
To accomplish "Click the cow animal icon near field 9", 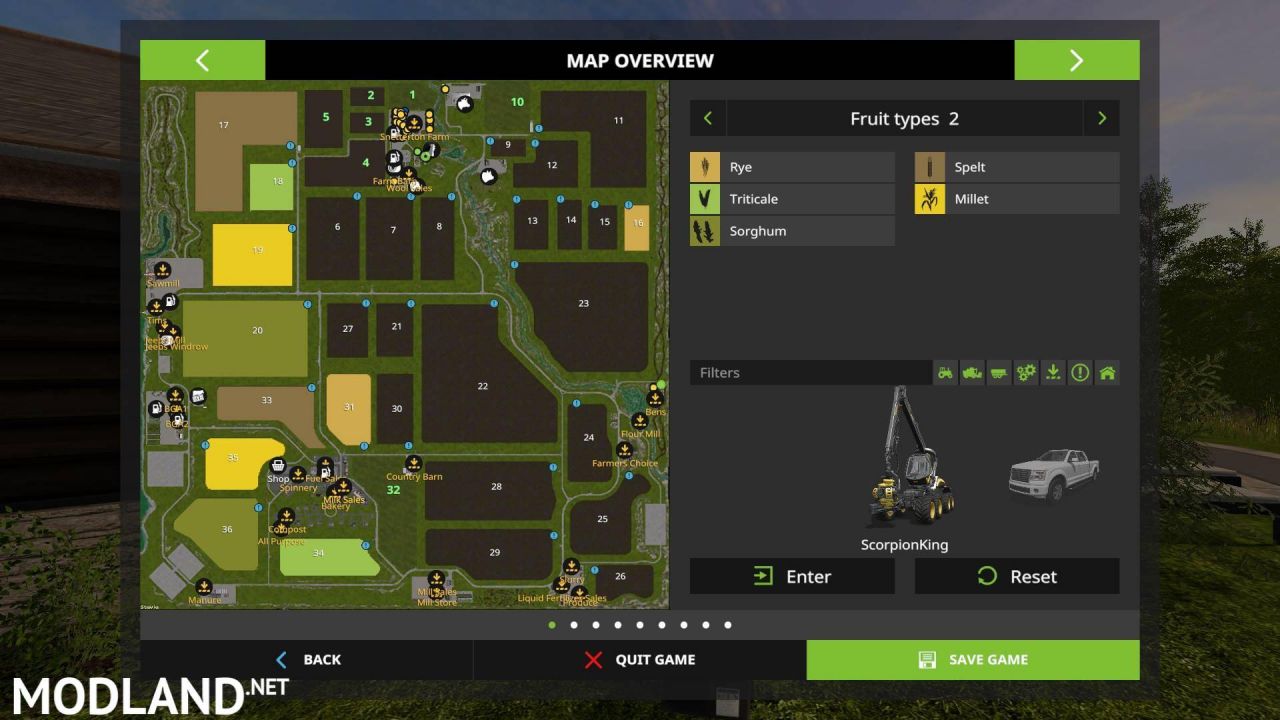I will tap(488, 176).
